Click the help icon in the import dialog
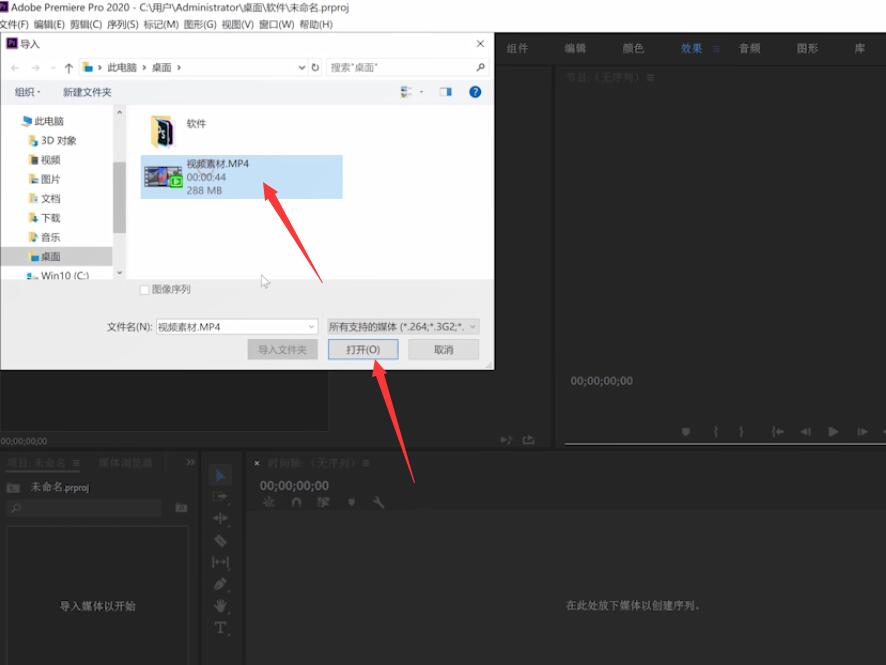Viewport: 886px width, 665px height. (x=475, y=92)
